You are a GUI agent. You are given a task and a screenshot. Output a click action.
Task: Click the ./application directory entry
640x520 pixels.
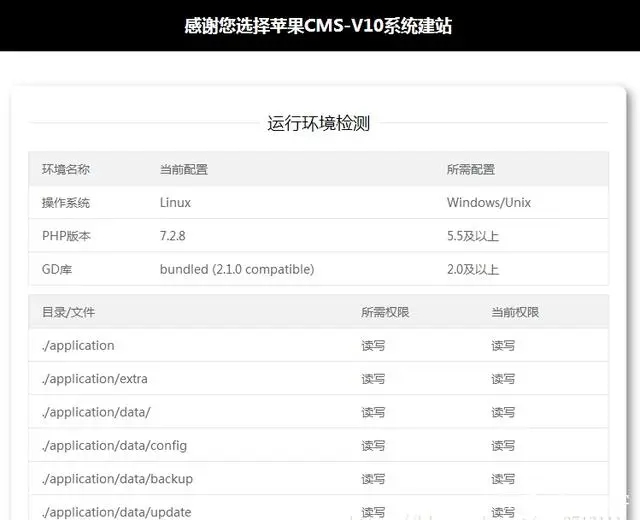[x=78, y=345]
